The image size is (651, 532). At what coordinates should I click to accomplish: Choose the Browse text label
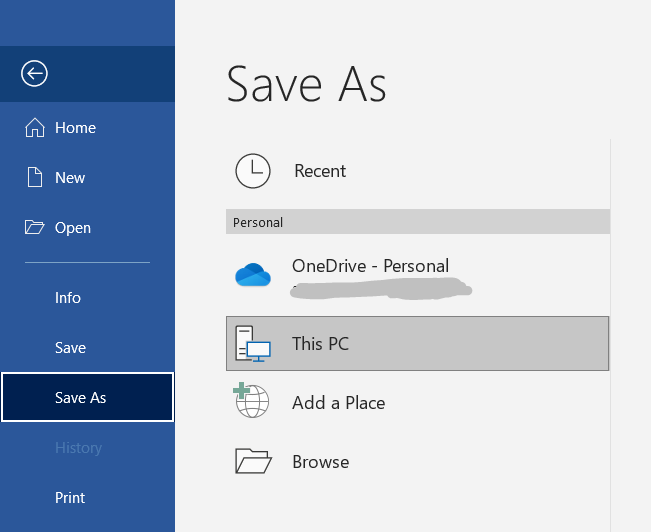pos(320,462)
